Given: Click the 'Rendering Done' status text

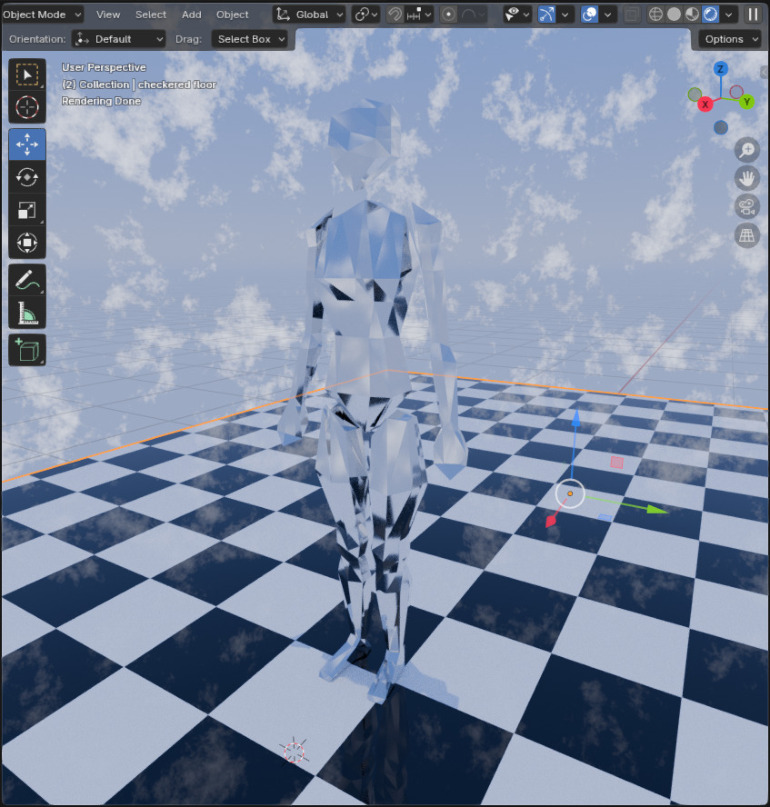Looking at the screenshot, I should tap(101, 101).
